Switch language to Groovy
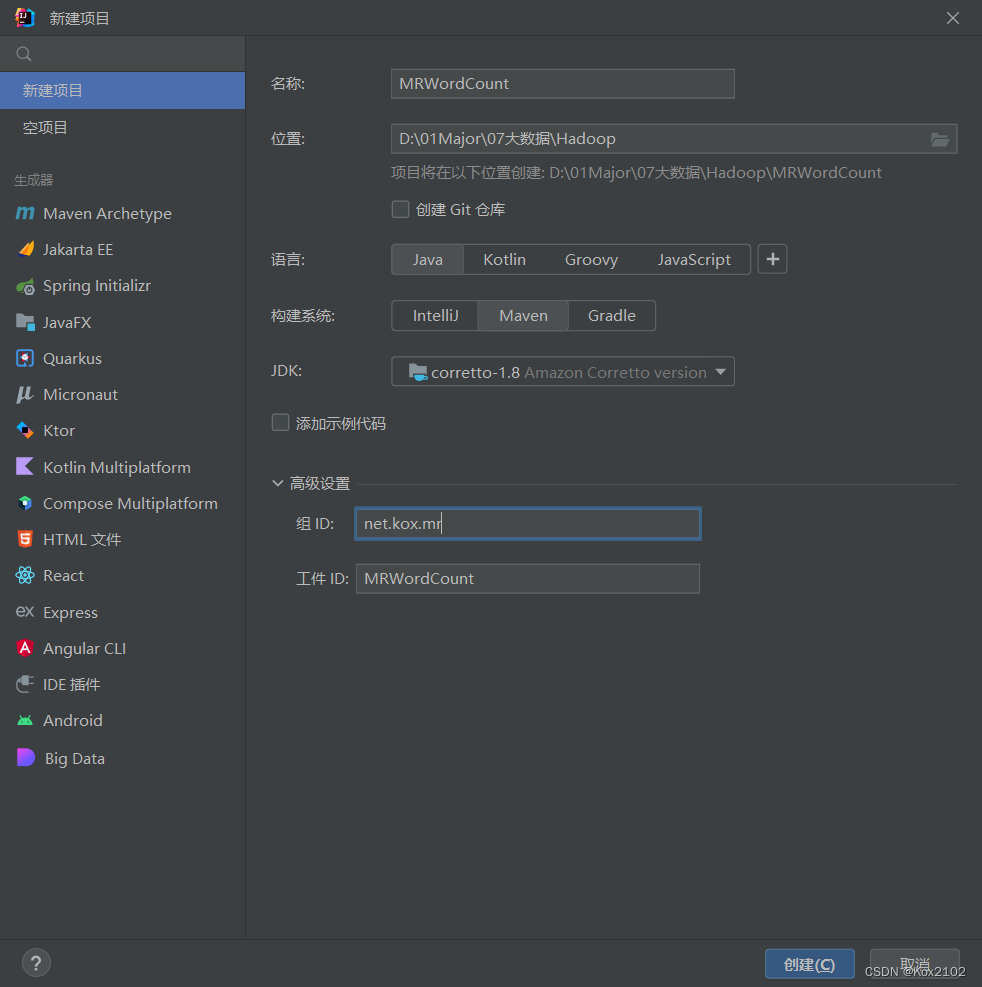 [x=591, y=259]
